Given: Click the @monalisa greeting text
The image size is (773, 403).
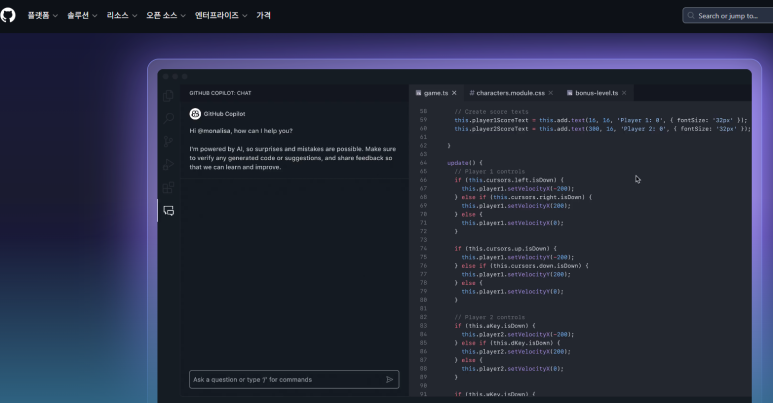Looking at the screenshot, I should (x=241, y=131).
